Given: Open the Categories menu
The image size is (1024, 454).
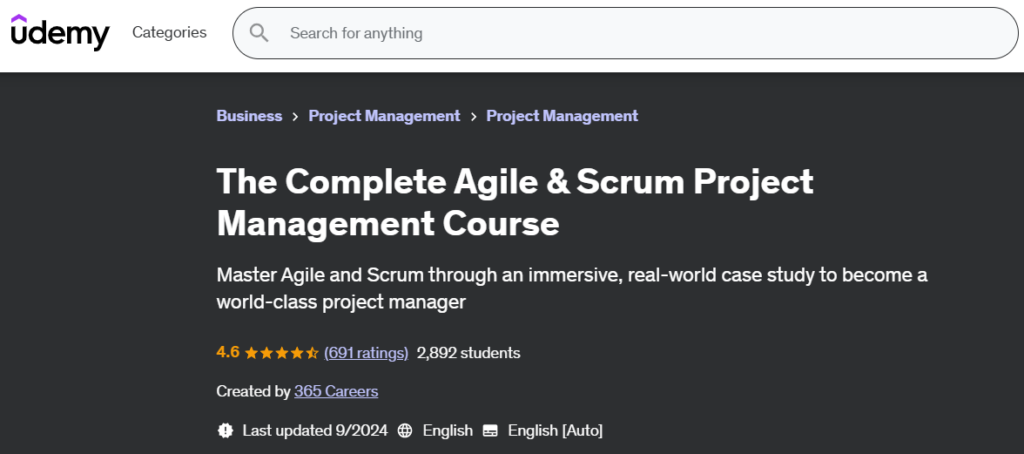Looking at the screenshot, I should 169,32.
